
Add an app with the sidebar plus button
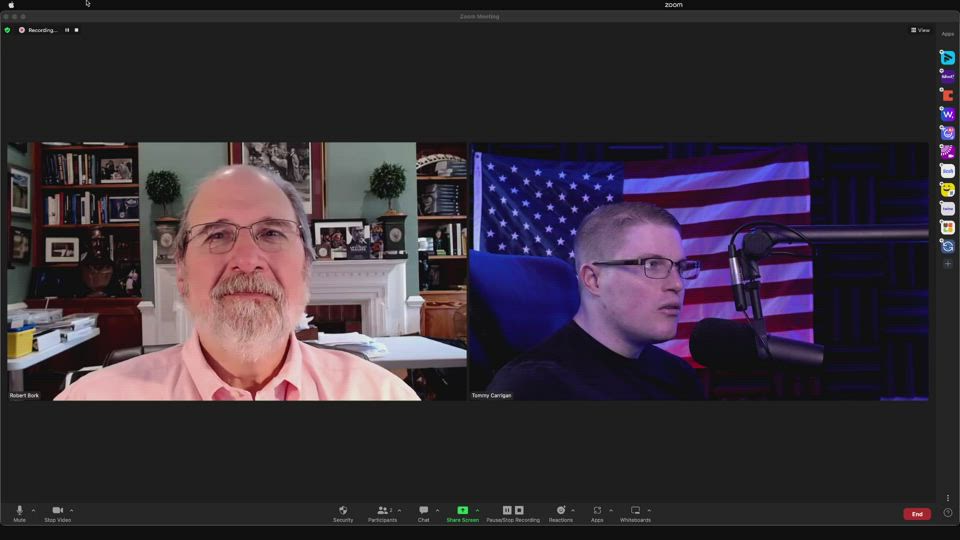pos(948,264)
